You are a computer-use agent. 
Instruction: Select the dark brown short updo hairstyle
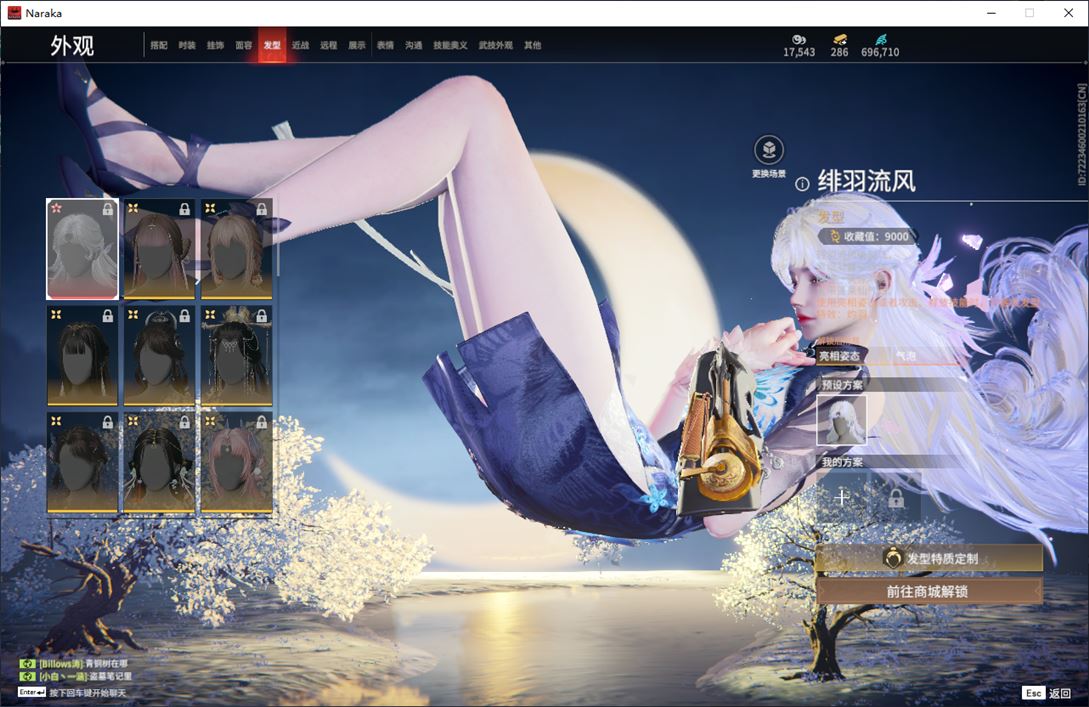(x=82, y=463)
